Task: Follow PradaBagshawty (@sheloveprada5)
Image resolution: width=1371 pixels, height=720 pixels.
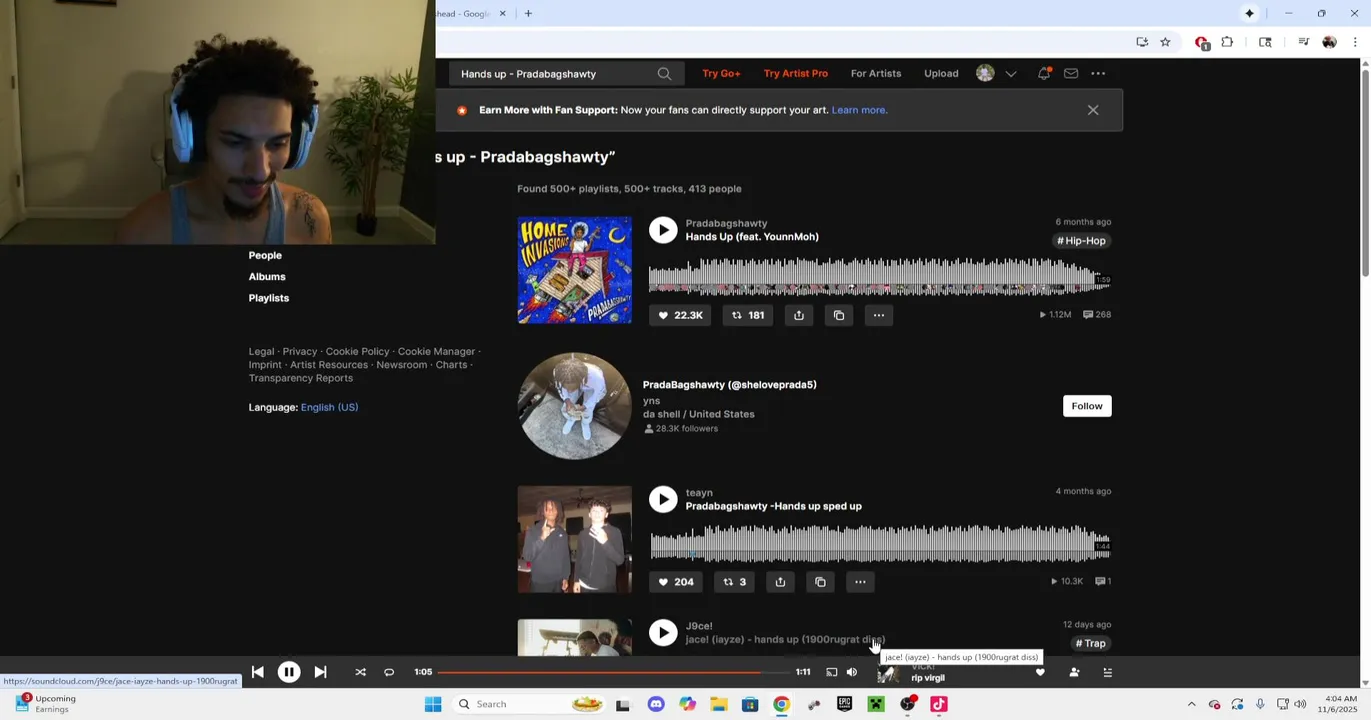Action: [x=1087, y=406]
